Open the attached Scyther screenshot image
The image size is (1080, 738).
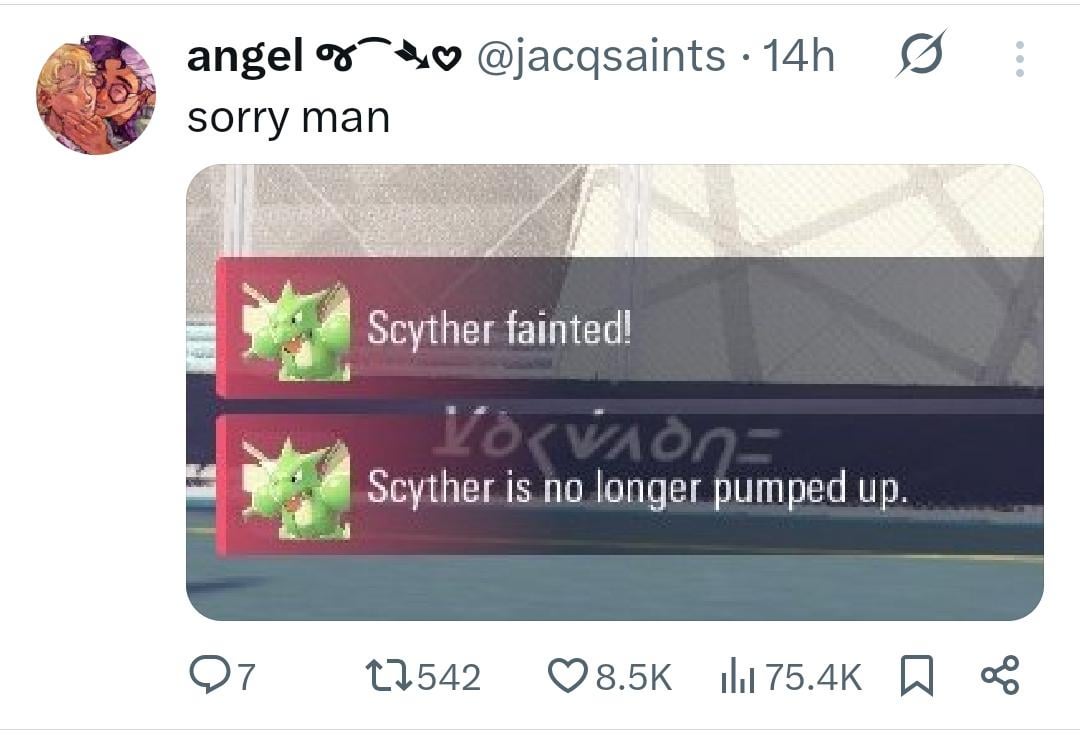coord(614,392)
